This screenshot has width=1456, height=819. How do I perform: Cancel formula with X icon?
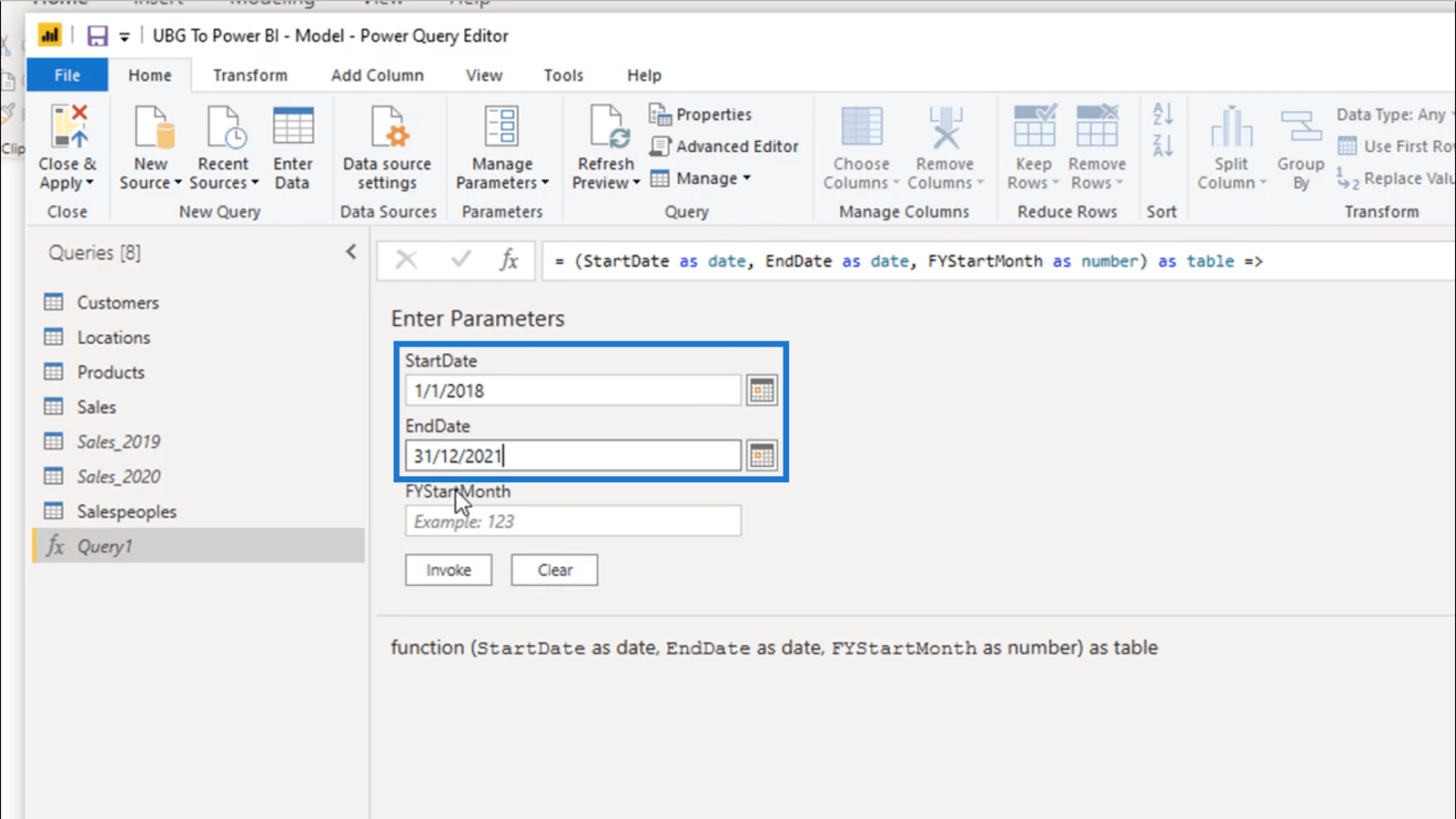407,260
